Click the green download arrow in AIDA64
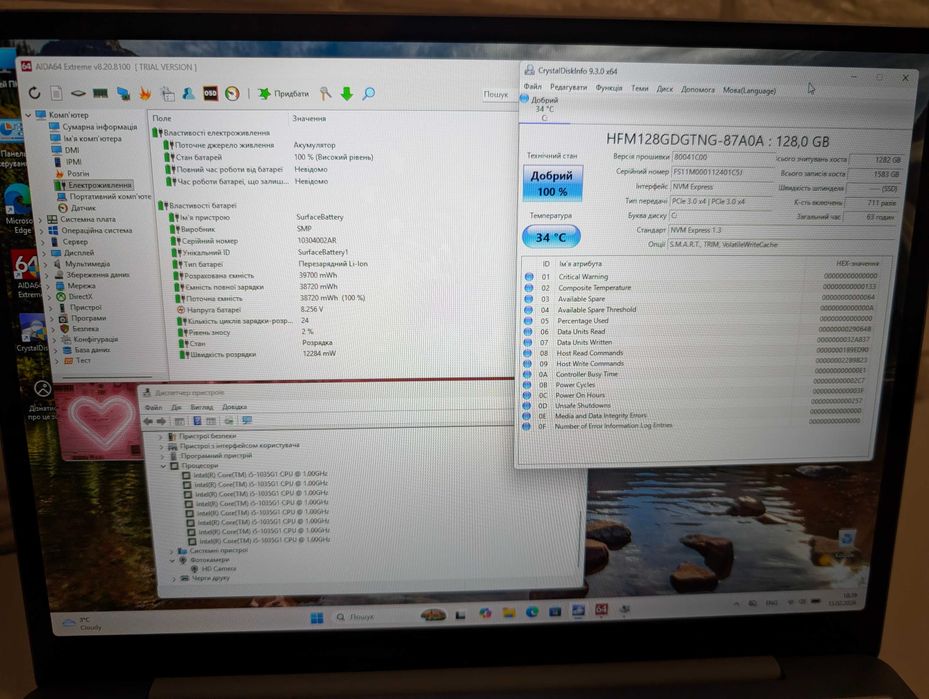This screenshot has width=929, height=699. 347,94
